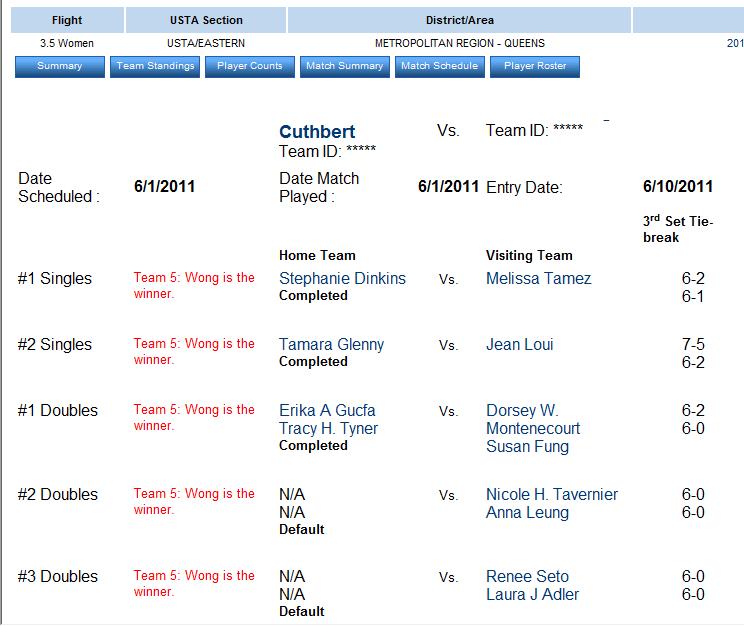The image size is (744, 626).
Task: Show the Player Roster tab
Action: click(535, 67)
